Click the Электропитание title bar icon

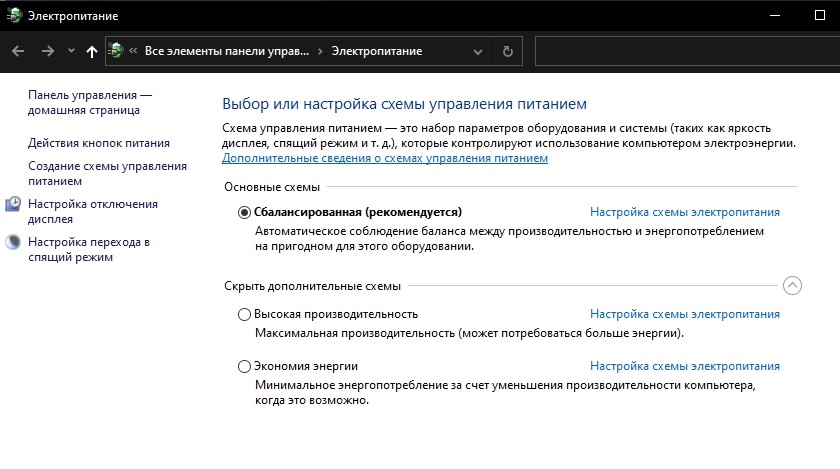pos(12,16)
